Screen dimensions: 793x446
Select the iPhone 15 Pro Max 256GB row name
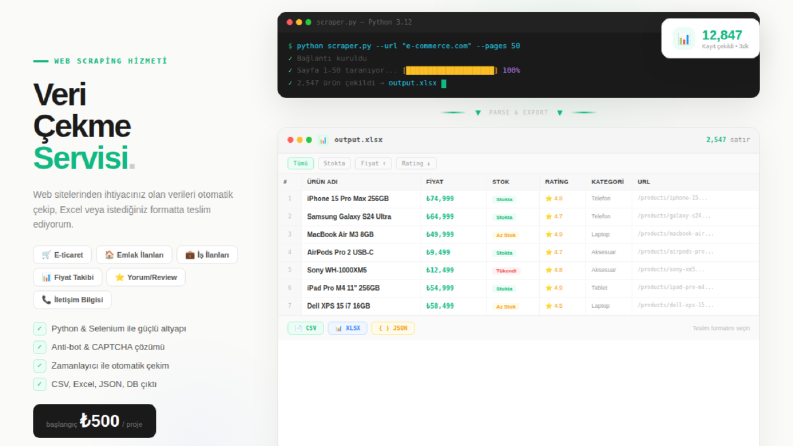pyautogui.click(x=348, y=199)
